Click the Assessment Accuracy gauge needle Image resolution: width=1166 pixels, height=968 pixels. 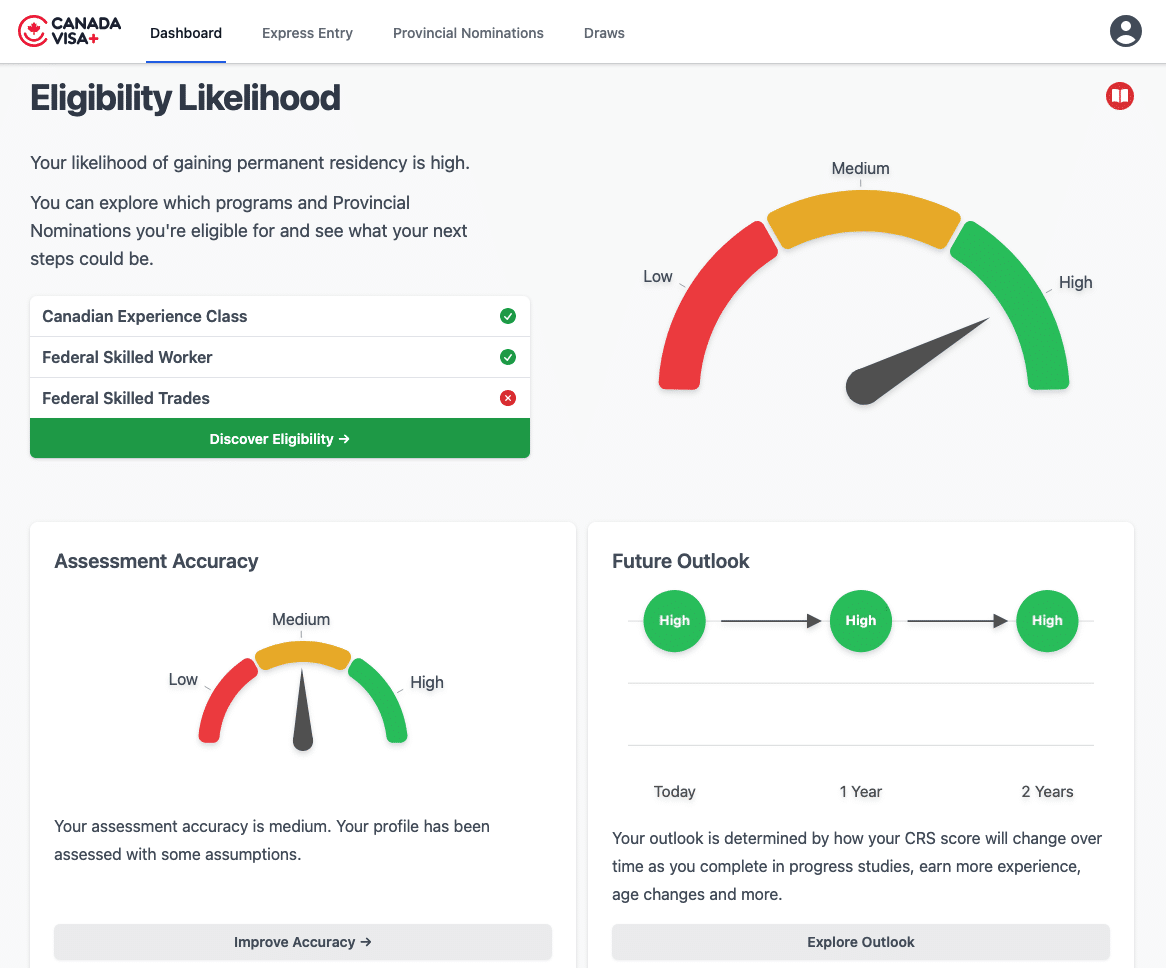coord(302,715)
